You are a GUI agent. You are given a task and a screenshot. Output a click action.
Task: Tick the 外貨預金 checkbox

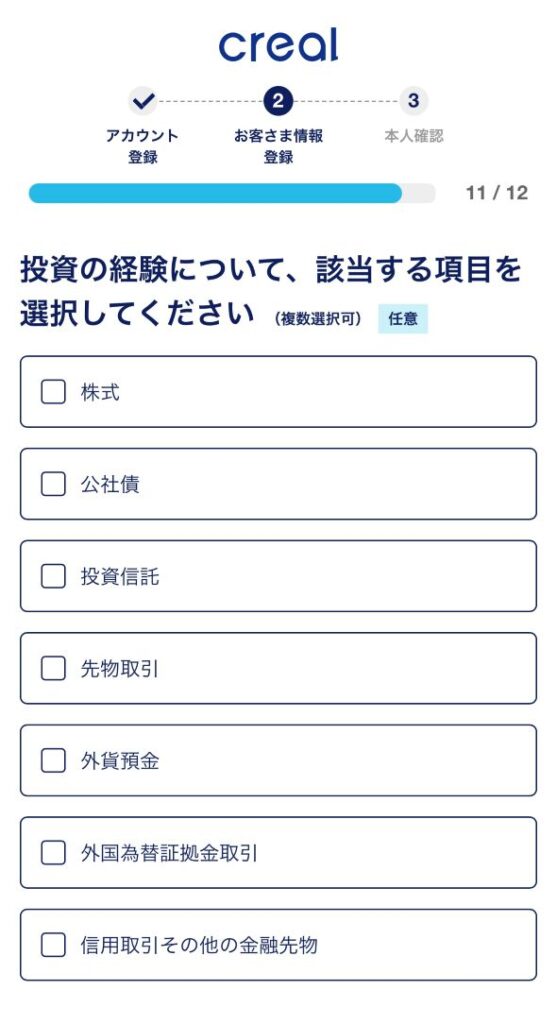coord(54,761)
